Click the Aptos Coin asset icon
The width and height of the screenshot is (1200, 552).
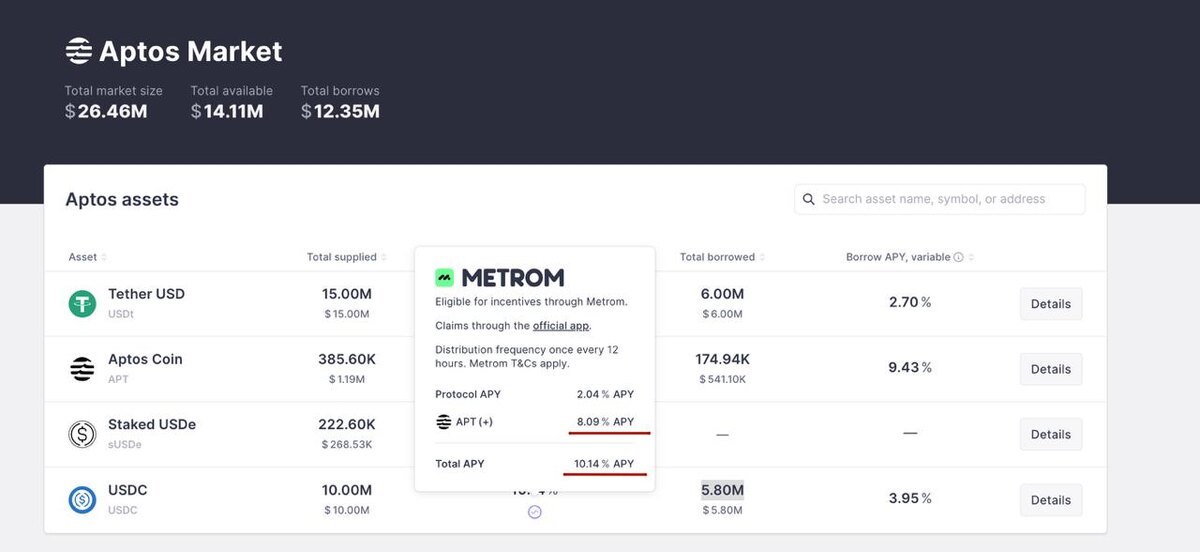click(x=82, y=369)
